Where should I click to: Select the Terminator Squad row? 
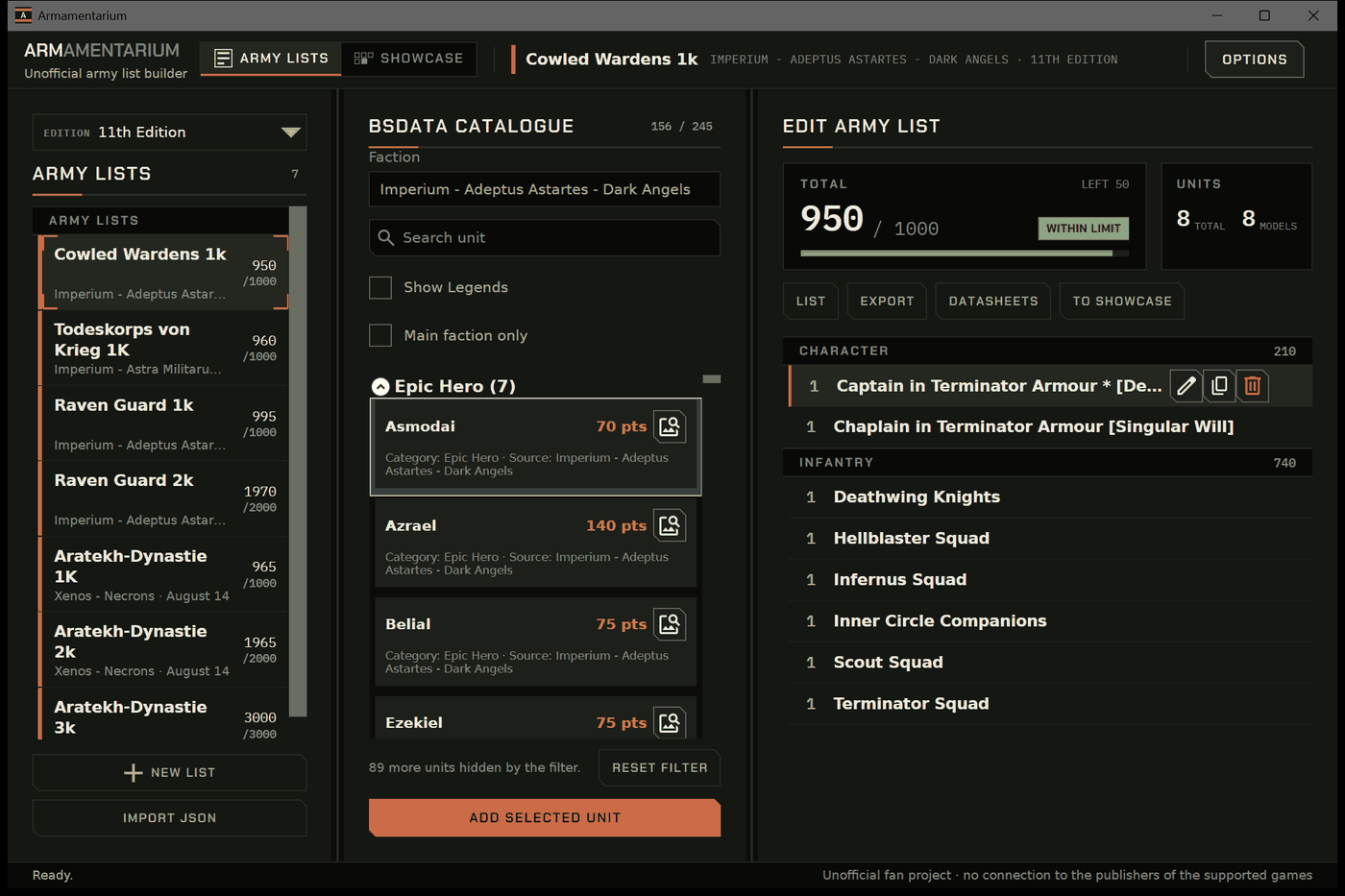1050,704
